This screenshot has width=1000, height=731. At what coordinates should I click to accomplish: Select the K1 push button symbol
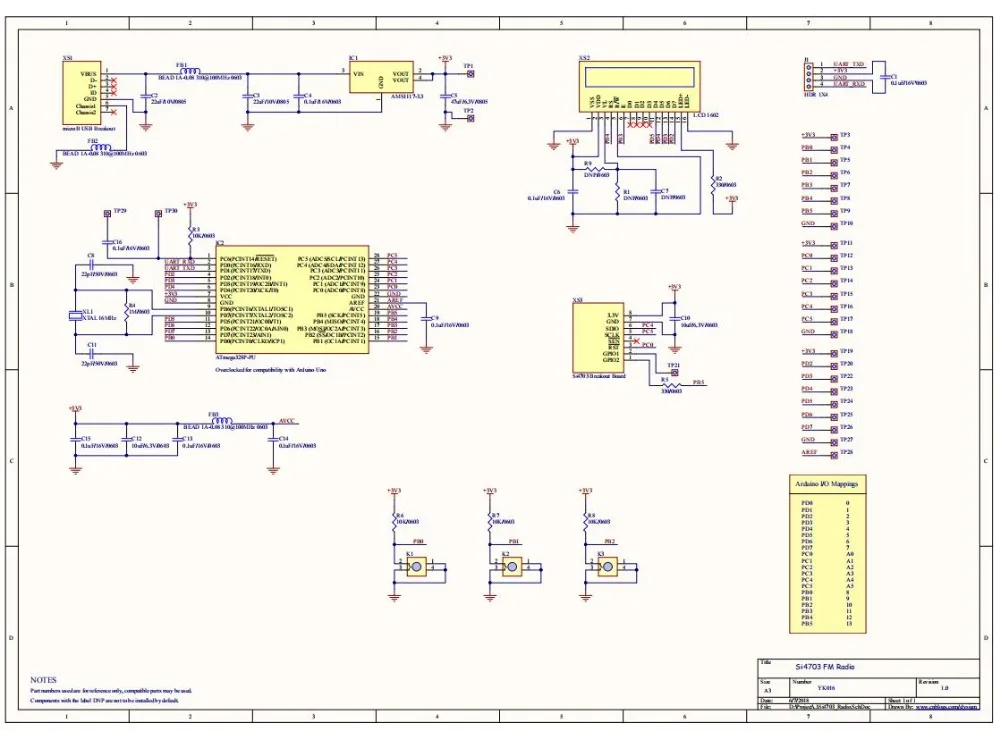pyautogui.click(x=416, y=566)
